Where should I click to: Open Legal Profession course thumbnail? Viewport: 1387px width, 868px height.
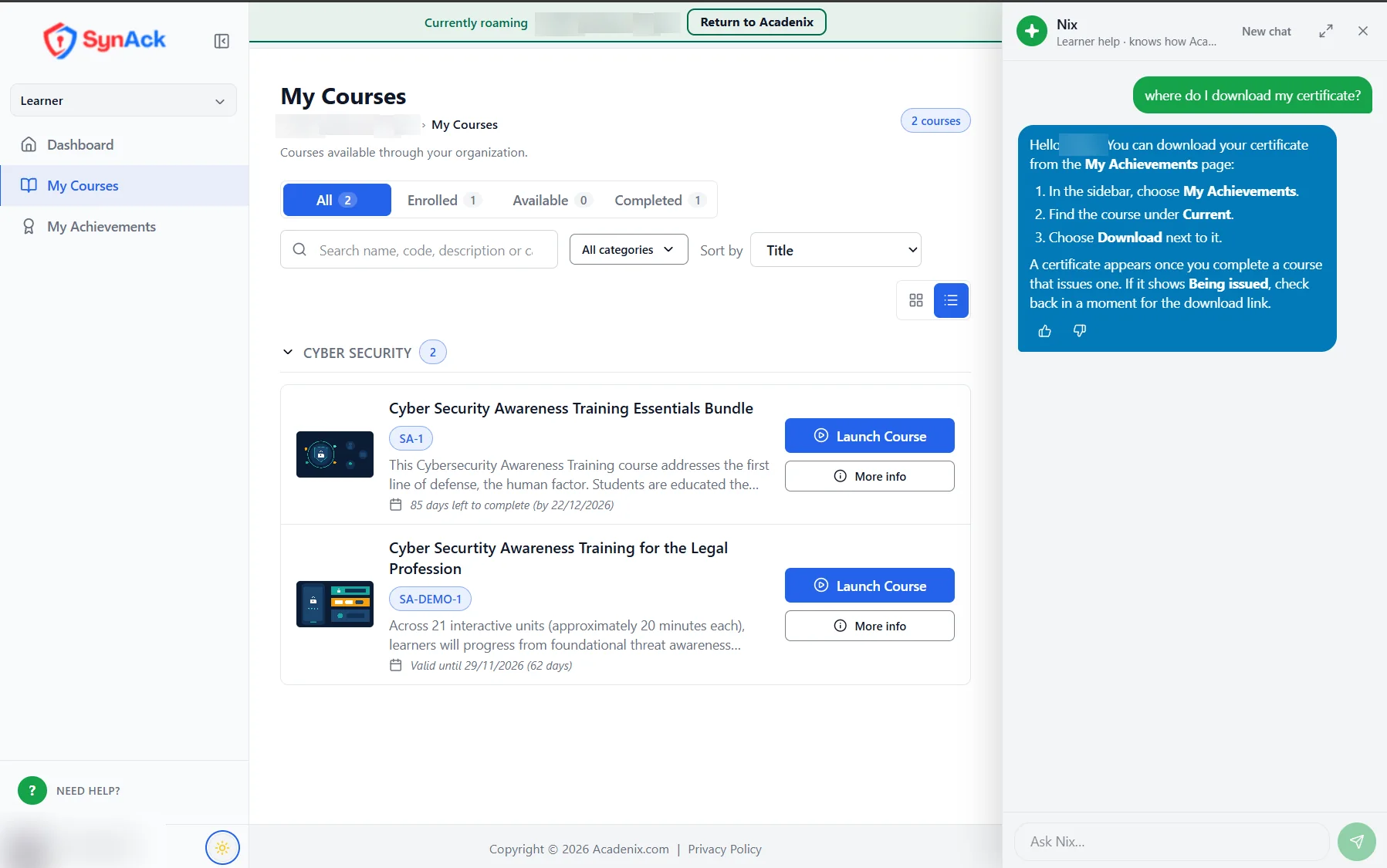pos(335,604)
